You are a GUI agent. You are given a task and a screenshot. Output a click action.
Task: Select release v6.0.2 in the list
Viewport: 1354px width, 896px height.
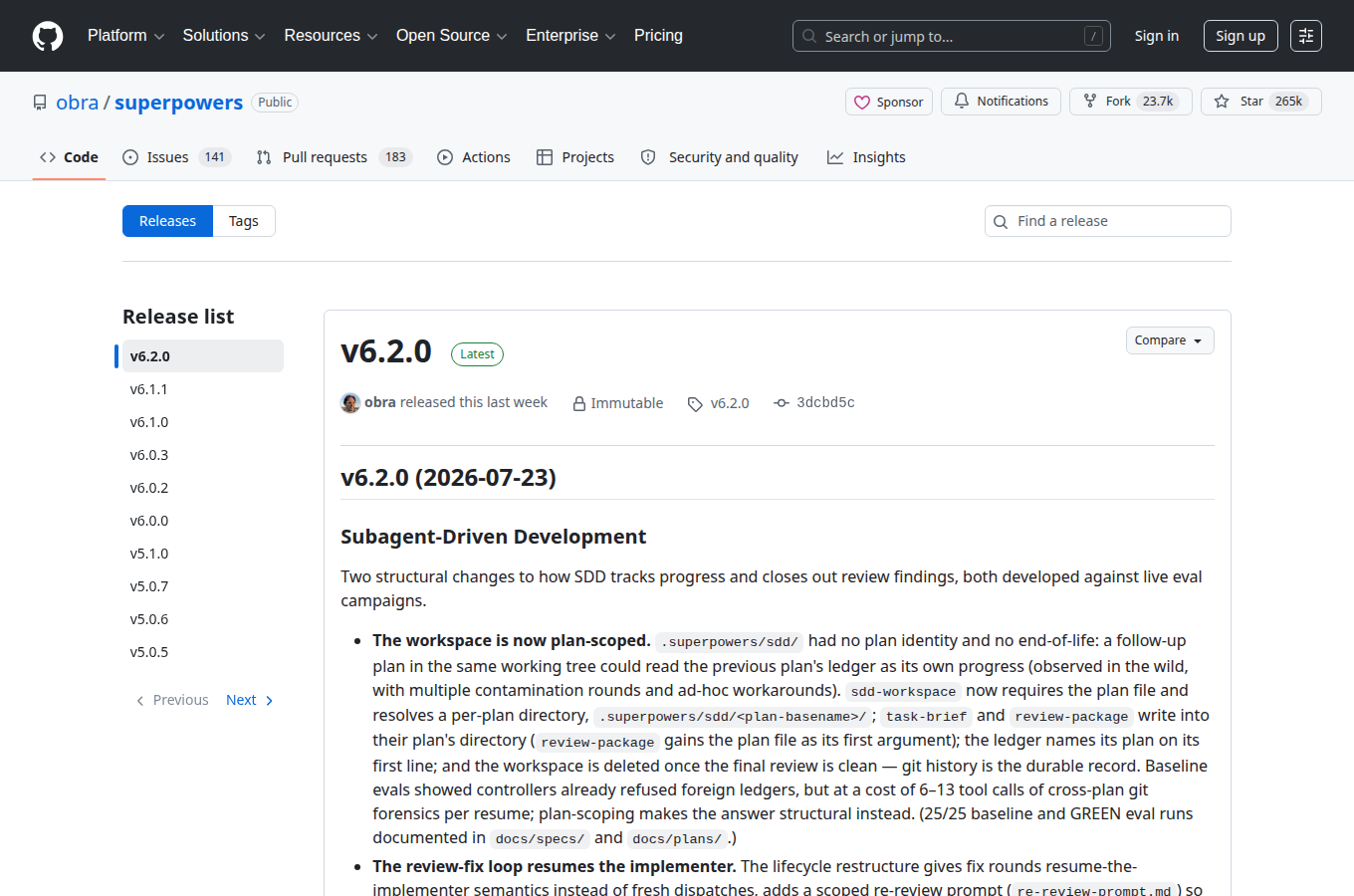coord(203,488)
